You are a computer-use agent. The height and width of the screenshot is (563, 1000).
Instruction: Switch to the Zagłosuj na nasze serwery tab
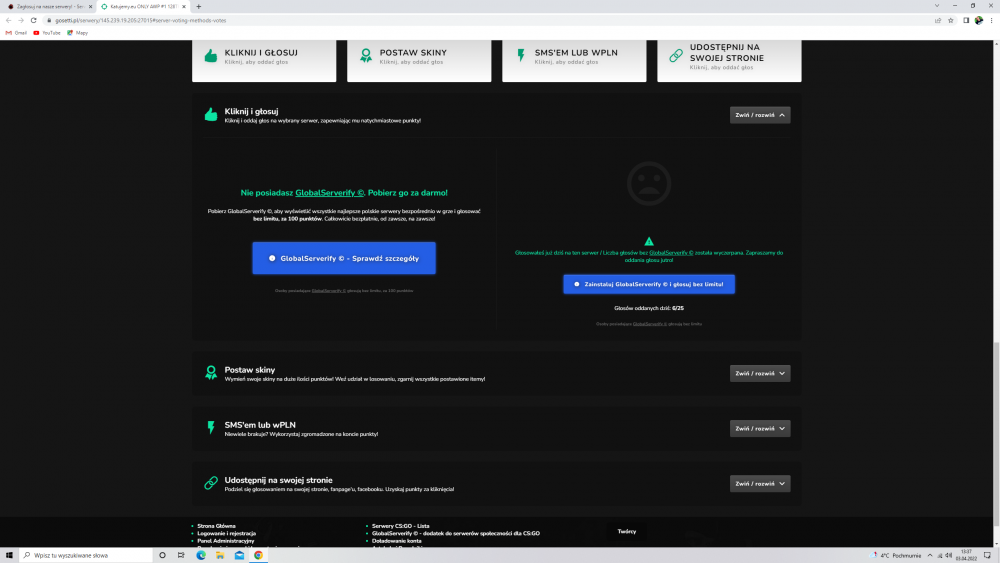click(48, 6)
